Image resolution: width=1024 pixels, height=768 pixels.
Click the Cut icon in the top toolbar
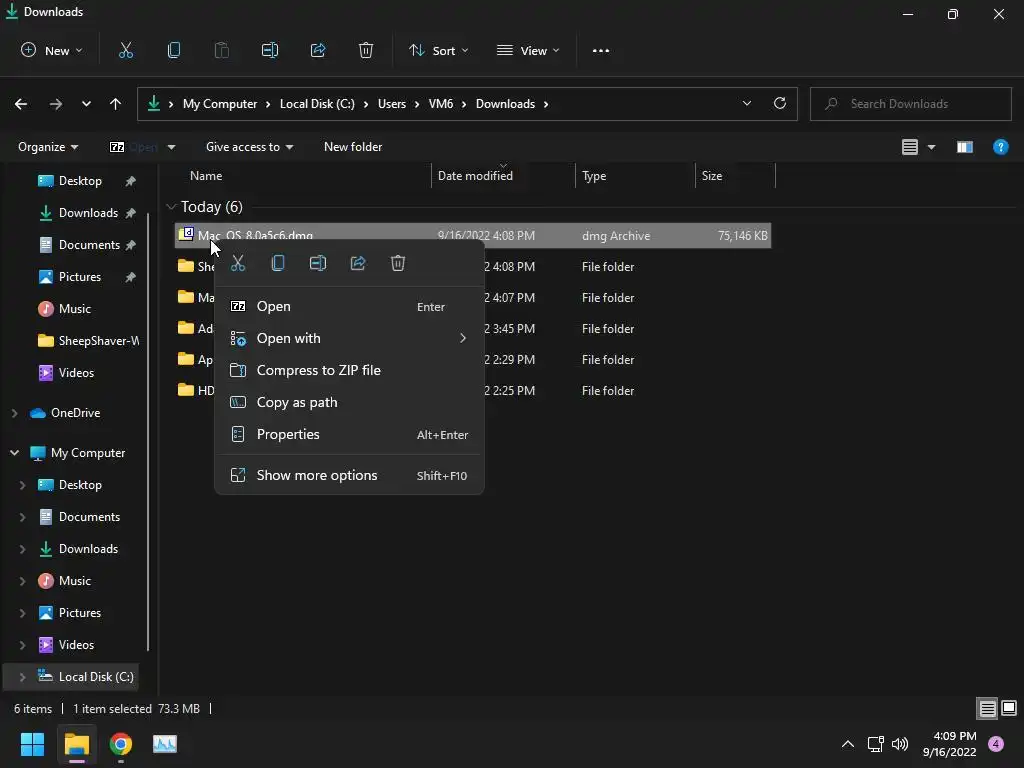click(x=126, y=50)
